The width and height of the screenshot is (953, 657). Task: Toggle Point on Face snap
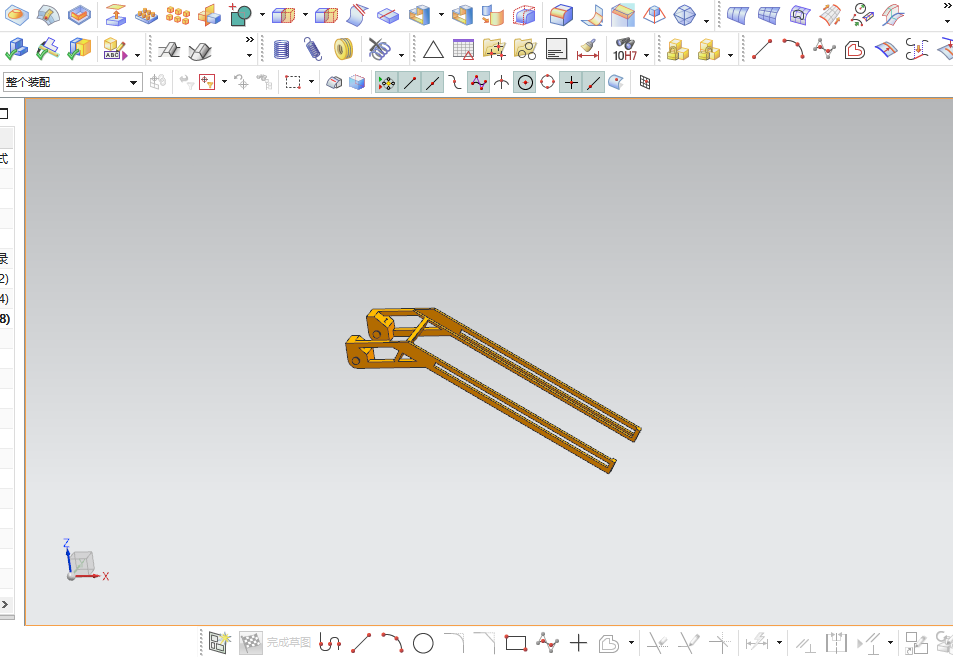[x=616, y=82]
